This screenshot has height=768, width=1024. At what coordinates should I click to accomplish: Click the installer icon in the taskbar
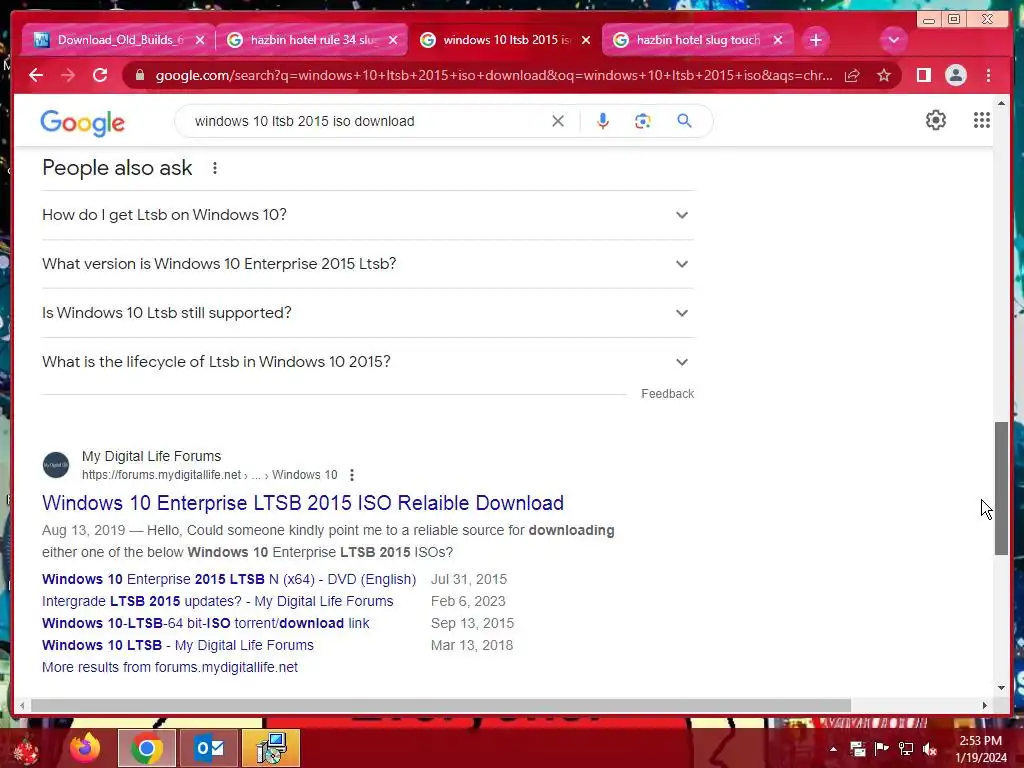tap(271, 748)
